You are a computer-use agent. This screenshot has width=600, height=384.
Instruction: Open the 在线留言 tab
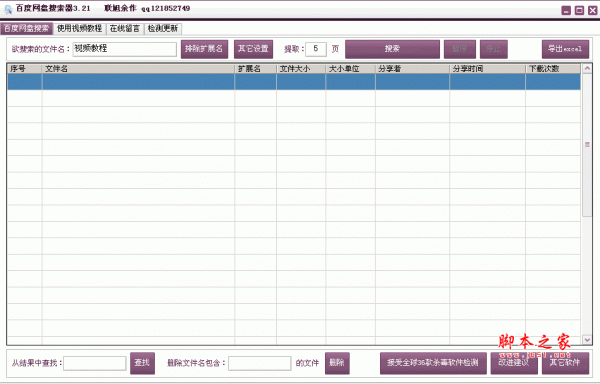pyautogui.click(x=125, y=29)
